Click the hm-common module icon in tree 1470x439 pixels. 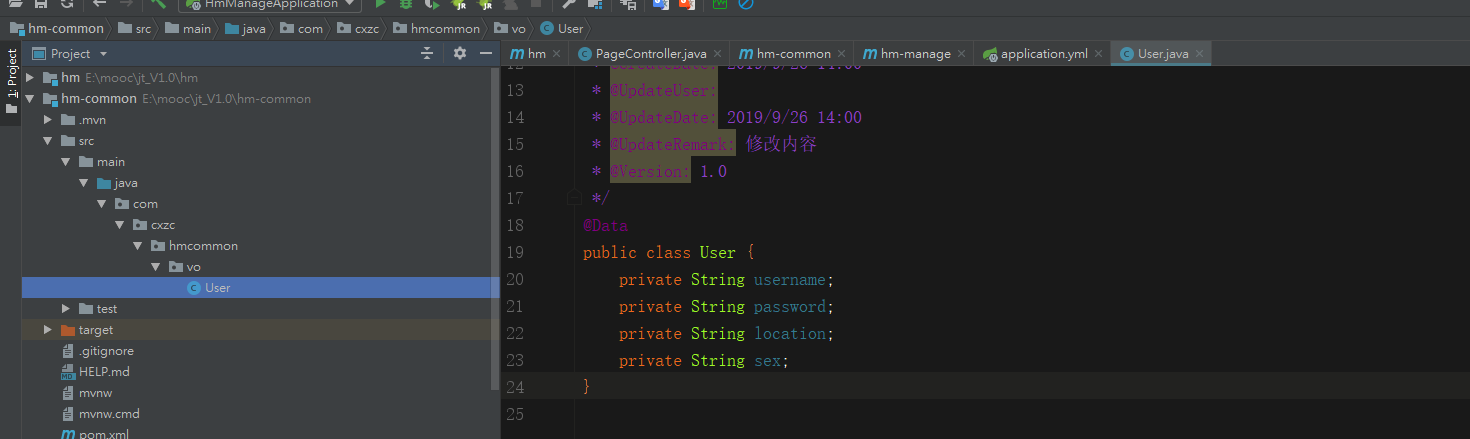pos(49,99)
